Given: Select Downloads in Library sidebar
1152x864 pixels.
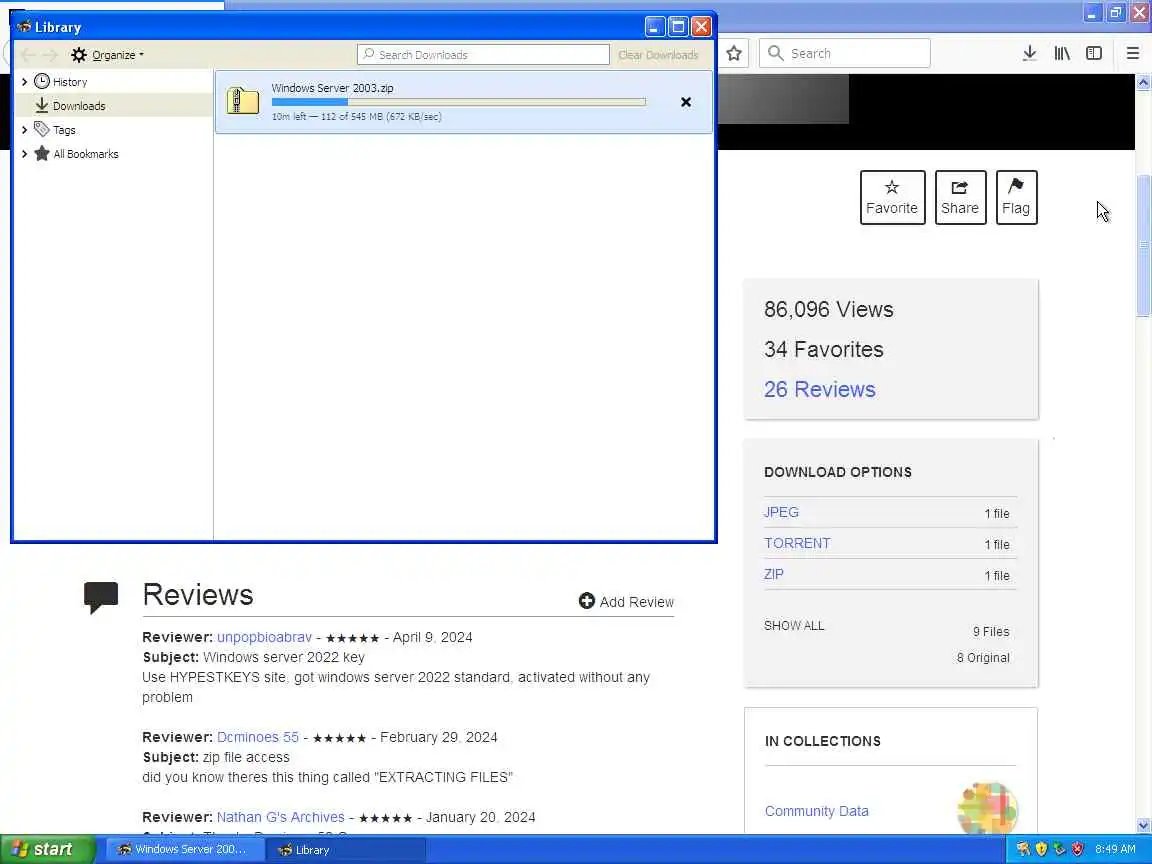Looking at the screenshot, I should (x=79, y=106).
